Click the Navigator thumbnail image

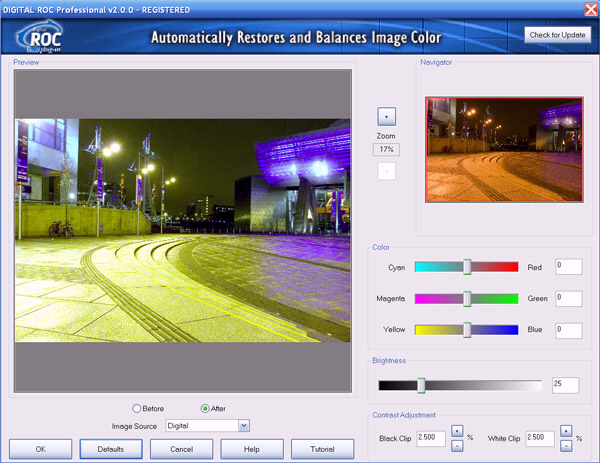point(504,149)
